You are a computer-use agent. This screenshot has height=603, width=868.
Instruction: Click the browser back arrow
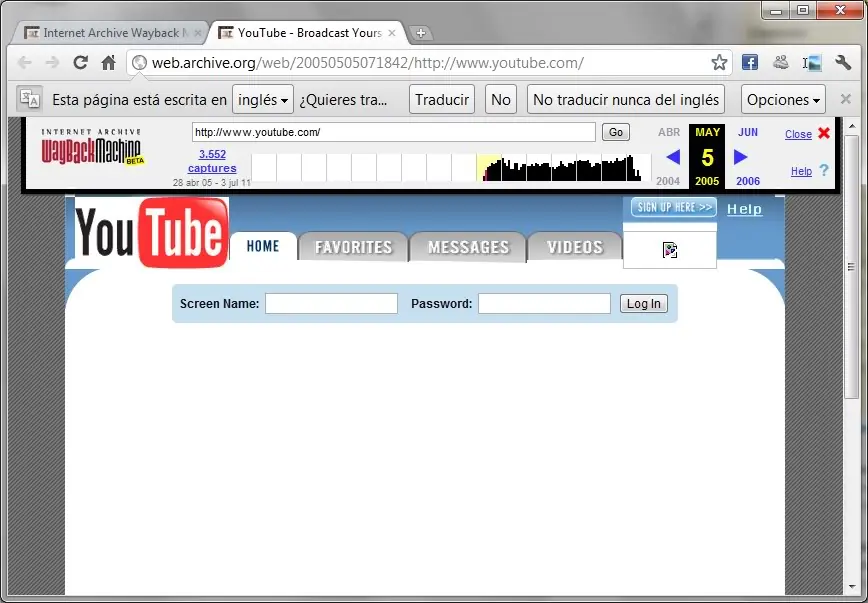click(x=25, y=63)
